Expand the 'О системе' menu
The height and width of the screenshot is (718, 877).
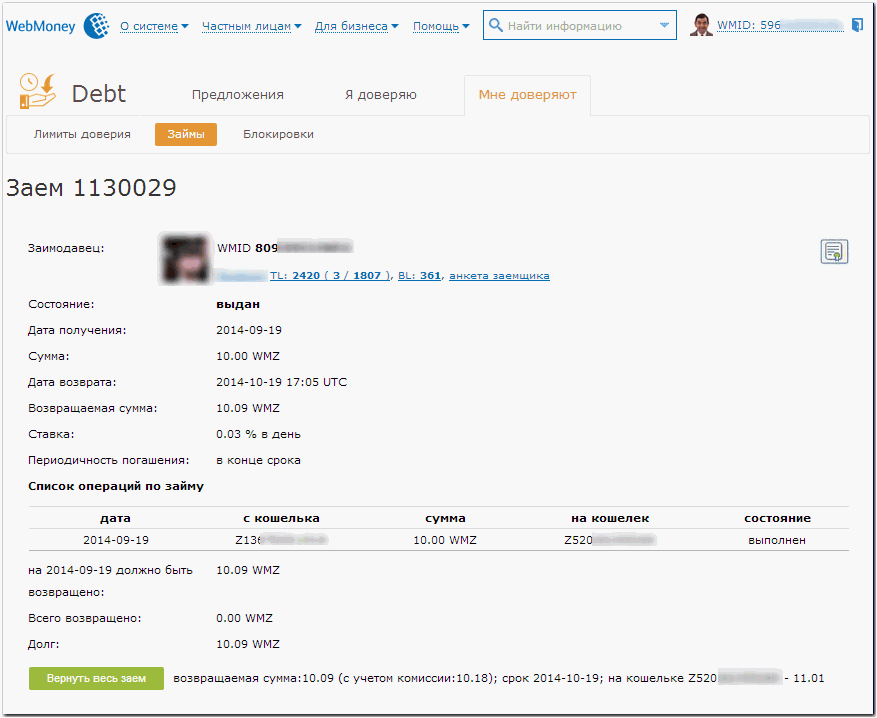[154, 26]
